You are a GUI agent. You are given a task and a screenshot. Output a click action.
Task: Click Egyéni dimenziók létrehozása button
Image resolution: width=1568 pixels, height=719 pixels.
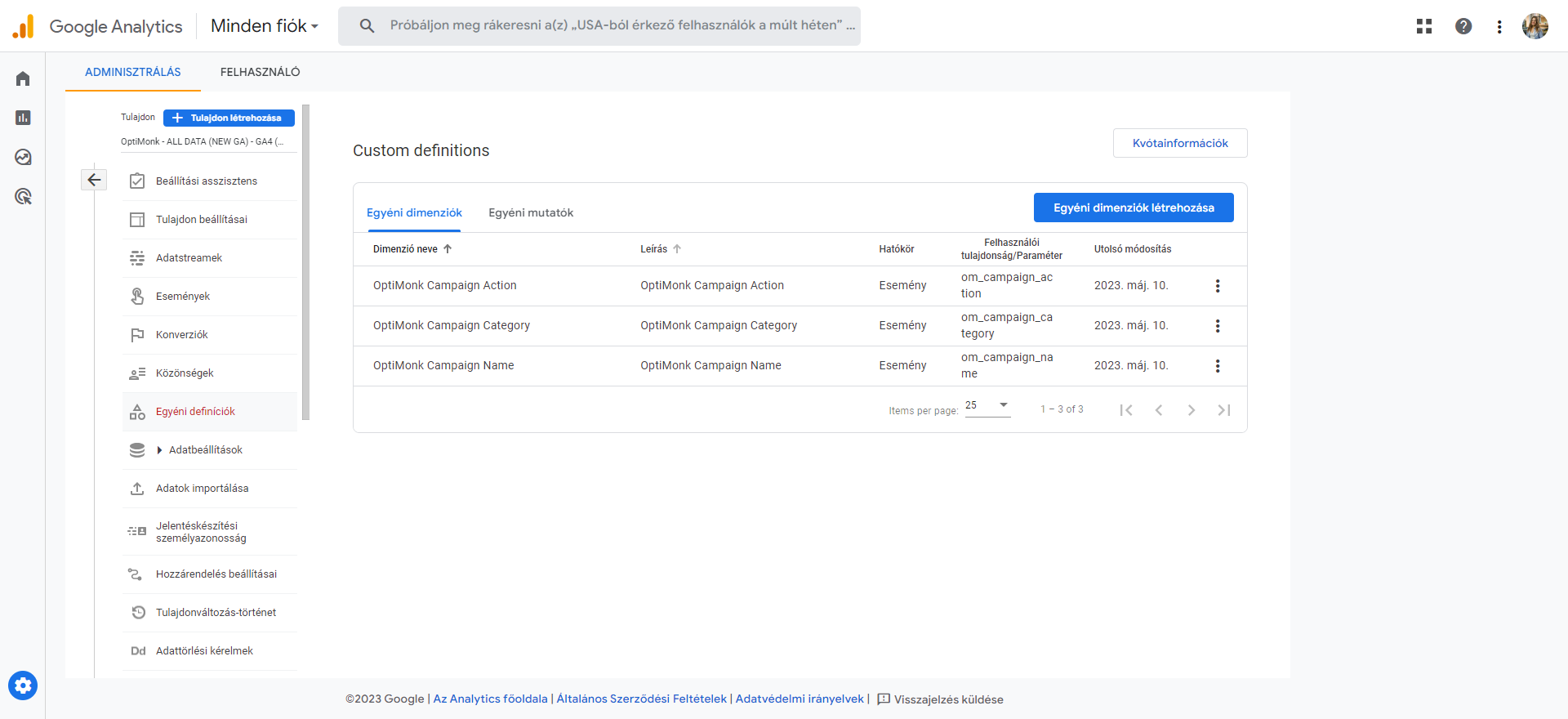coord(1134,208)
